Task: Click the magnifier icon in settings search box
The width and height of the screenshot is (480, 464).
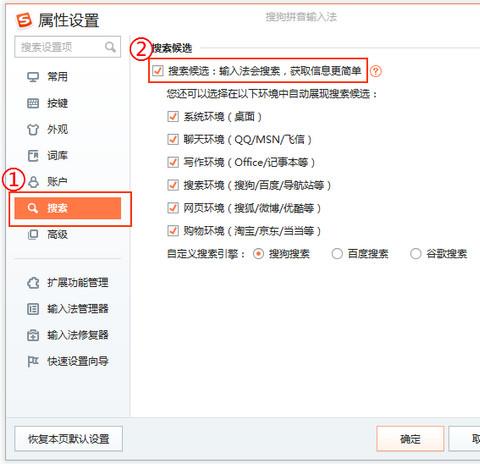Action: [110, 47]
